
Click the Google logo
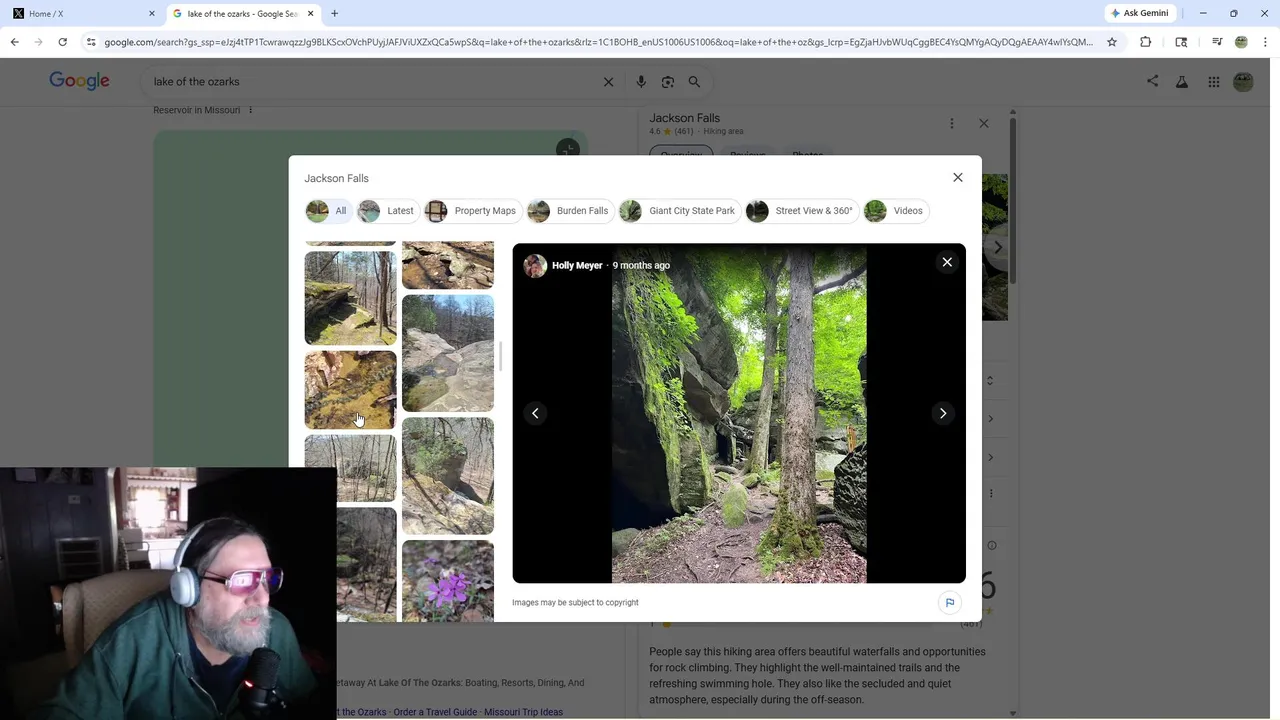pyautogui.click(x=79, y=81)
